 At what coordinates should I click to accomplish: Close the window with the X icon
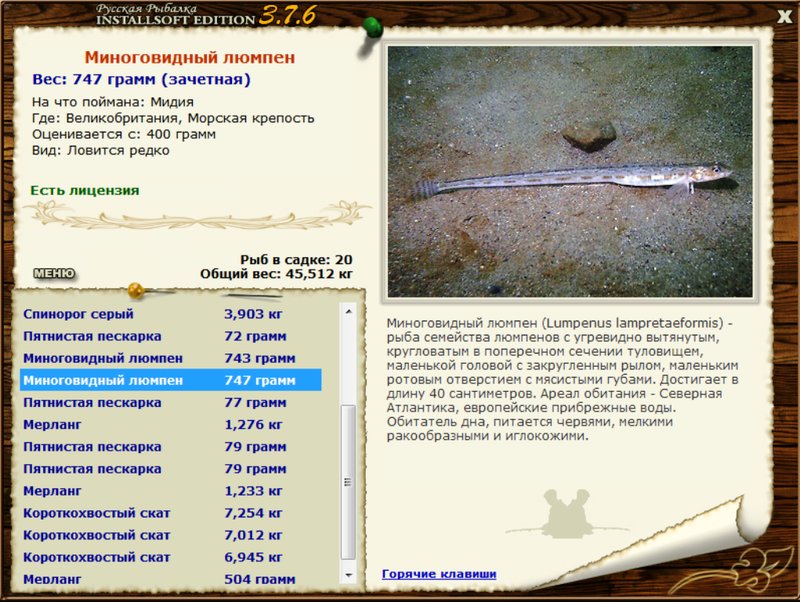(785, 16)
